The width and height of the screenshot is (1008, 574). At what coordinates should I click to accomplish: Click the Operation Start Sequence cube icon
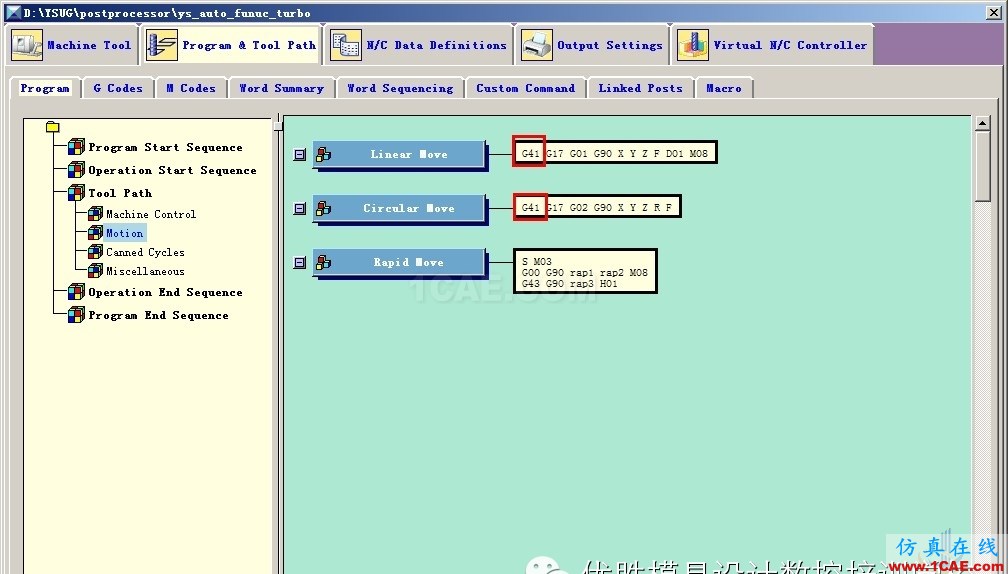tap(76, 170)
